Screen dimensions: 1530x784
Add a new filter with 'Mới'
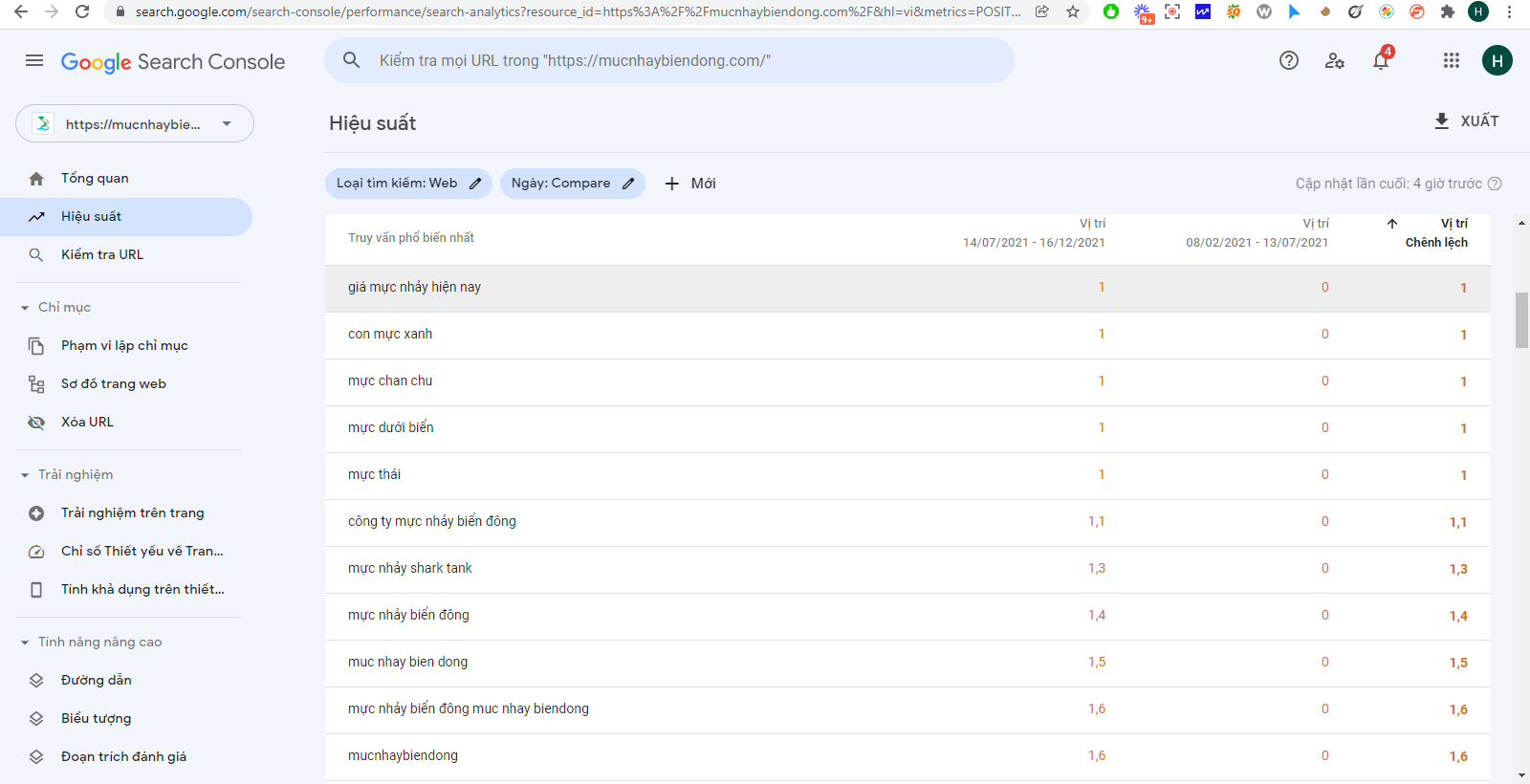click(690, 184)
